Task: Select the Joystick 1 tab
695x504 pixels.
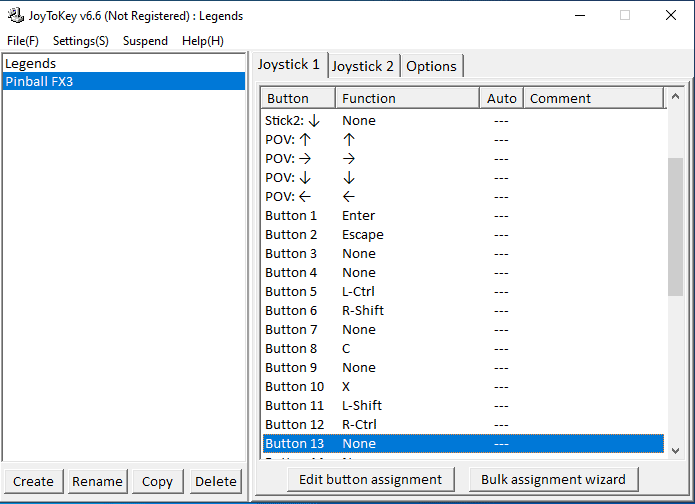Action: pos(289,65)
